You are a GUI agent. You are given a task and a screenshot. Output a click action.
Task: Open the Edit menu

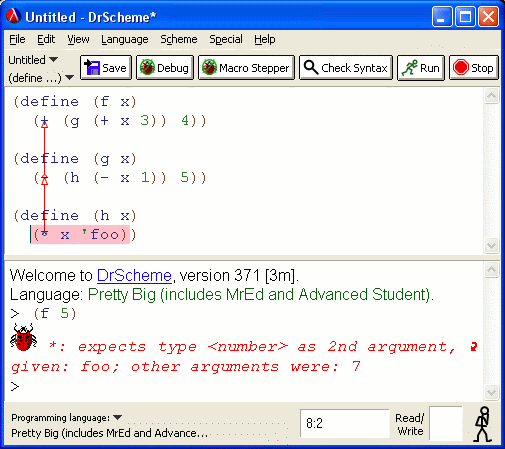tap(46, 39)
